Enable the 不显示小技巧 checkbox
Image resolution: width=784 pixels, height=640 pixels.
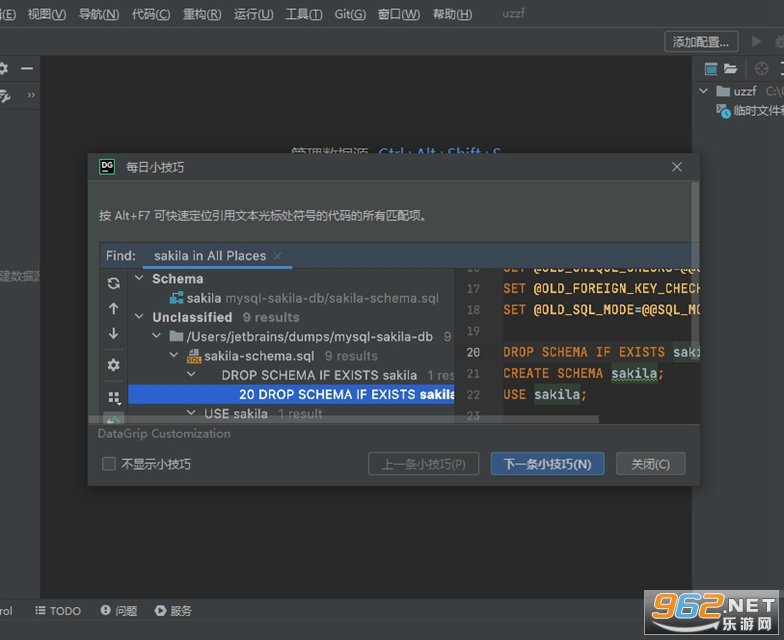tap(108, 464)
